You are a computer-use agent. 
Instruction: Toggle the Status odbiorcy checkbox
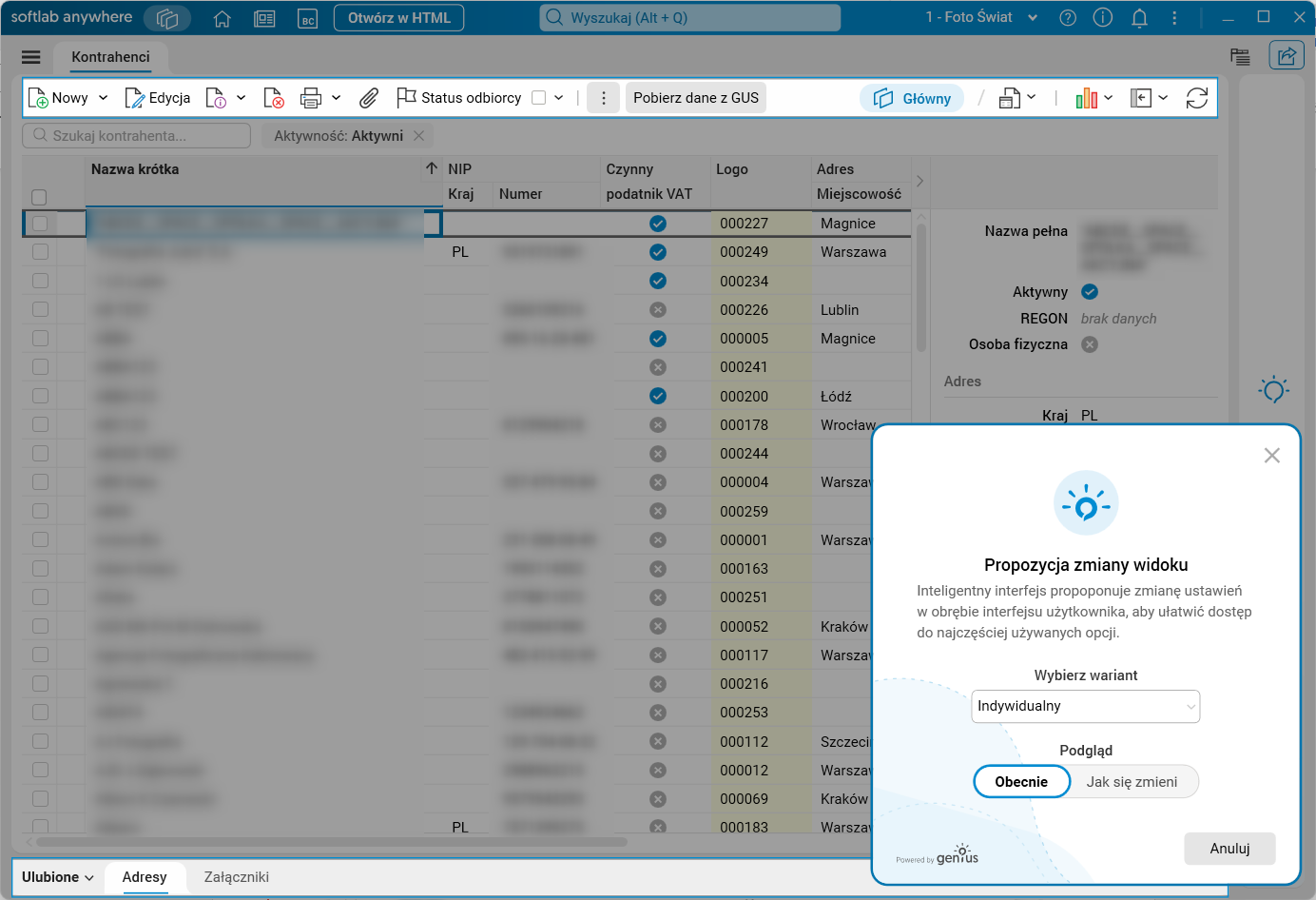[539, 98]
